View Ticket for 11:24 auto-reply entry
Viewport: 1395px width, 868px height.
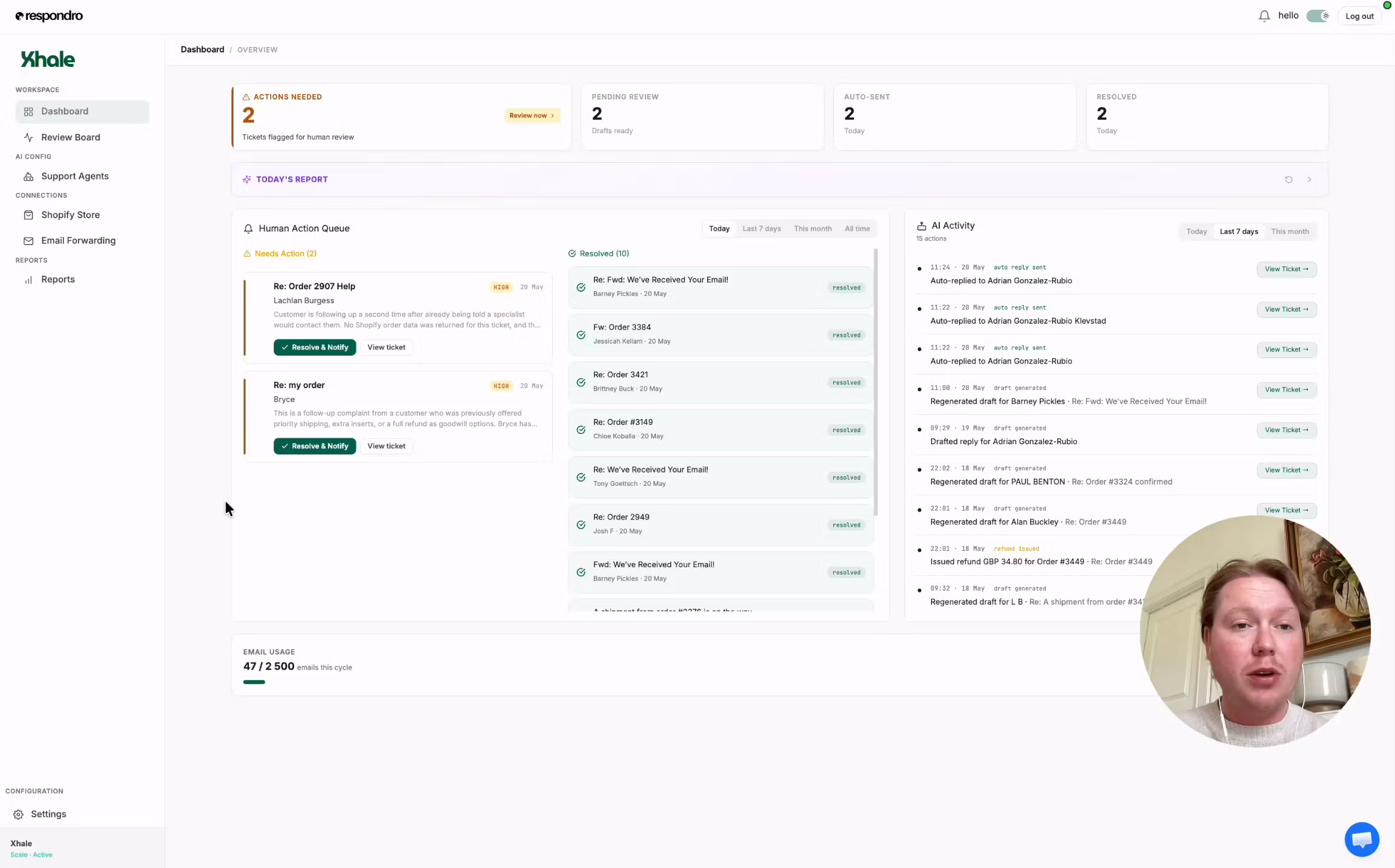pyautogui.click(x=1286, y=269)
